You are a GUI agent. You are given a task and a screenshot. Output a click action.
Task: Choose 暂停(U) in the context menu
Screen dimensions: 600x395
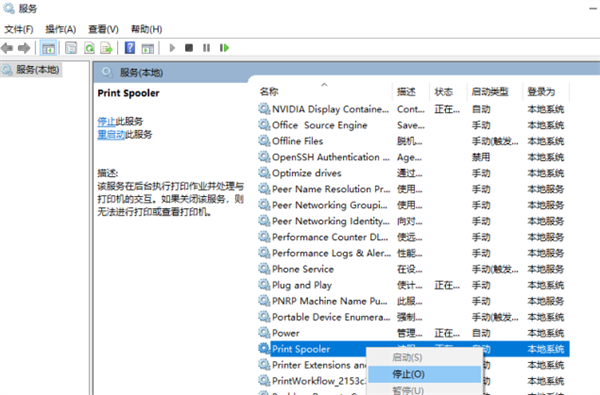tap(424, 390)
